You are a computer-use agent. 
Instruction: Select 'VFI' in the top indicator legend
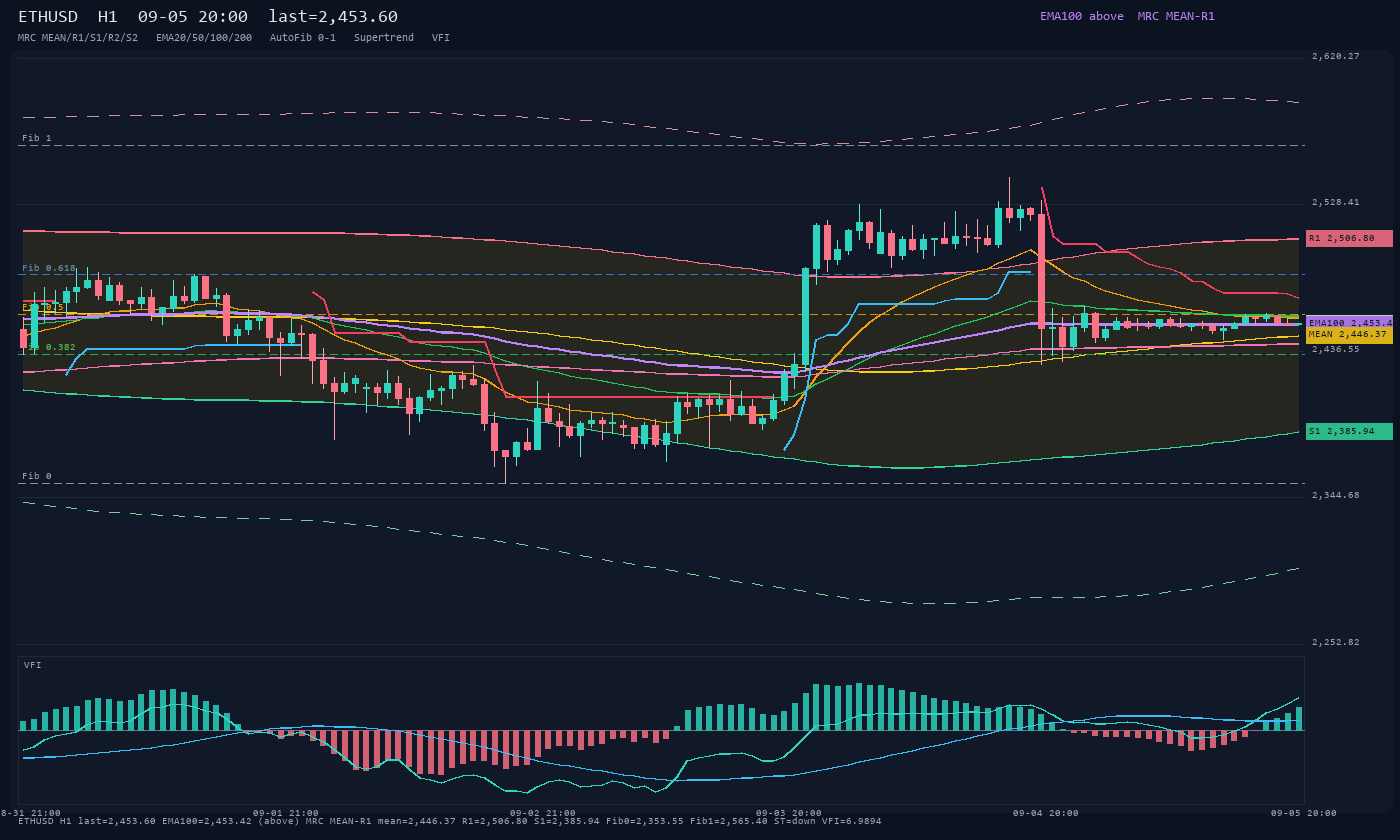pyautogui.click(x=441, y=37)
